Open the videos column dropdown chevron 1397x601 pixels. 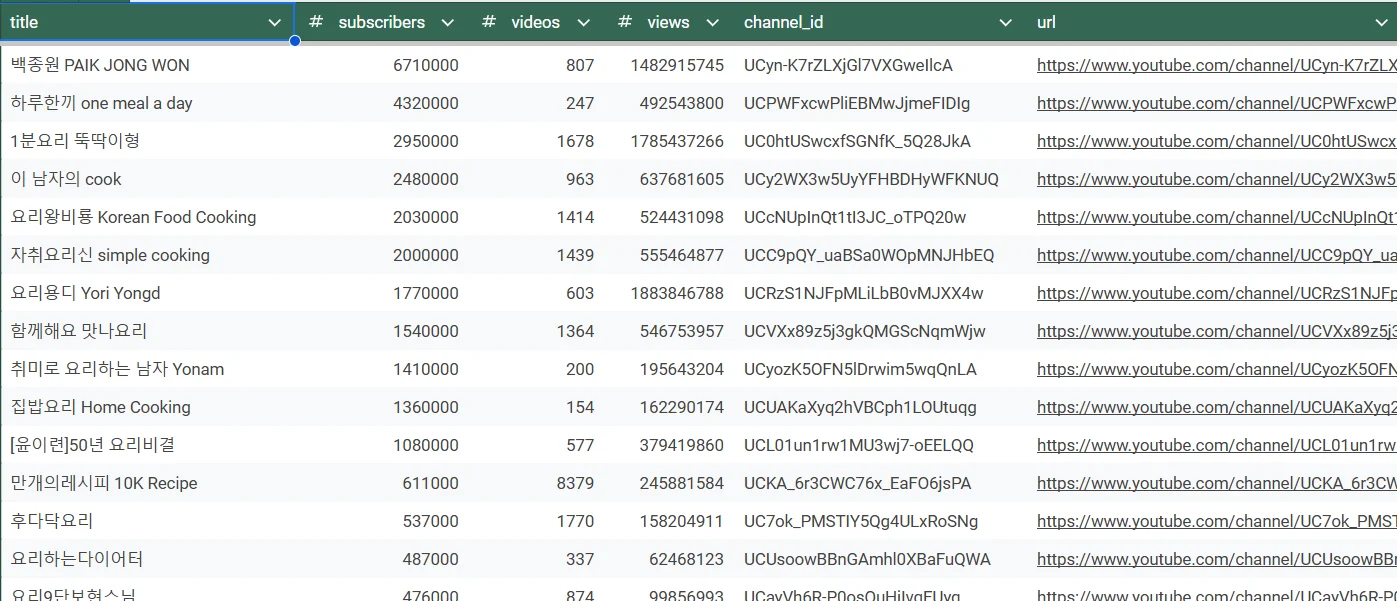tap(583, 22)
